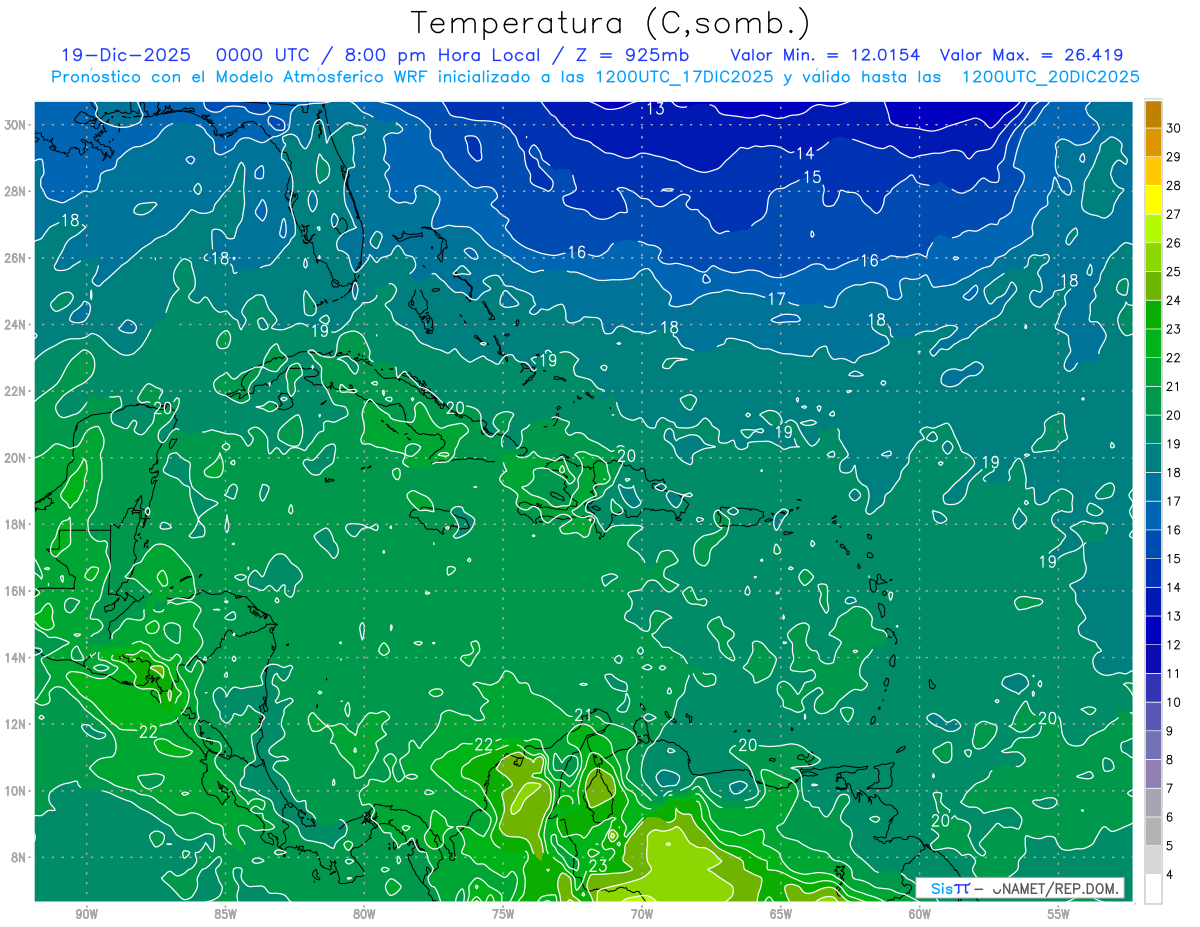Click the '23' contour label on map
This screenshot has height=927, width=1200.
point(597,865)
